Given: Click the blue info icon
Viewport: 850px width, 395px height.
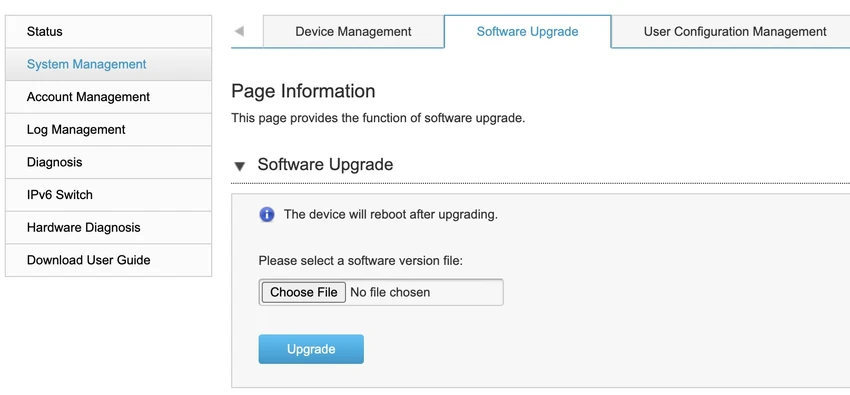Looking at the screenshot, I should [x=267, y=215].
